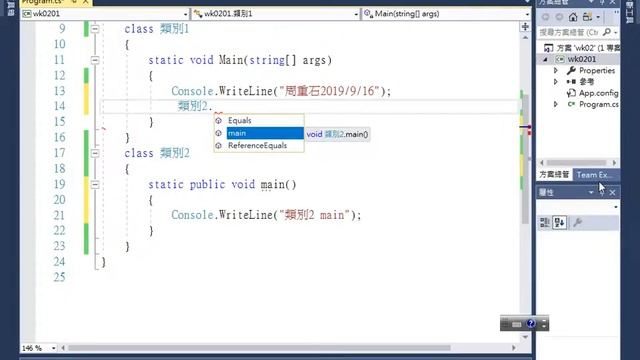The height and width of the screenshot is (360, 640).
Task: Switch properties panel to Alphabetical sort
Action: (x=560, y=222)
